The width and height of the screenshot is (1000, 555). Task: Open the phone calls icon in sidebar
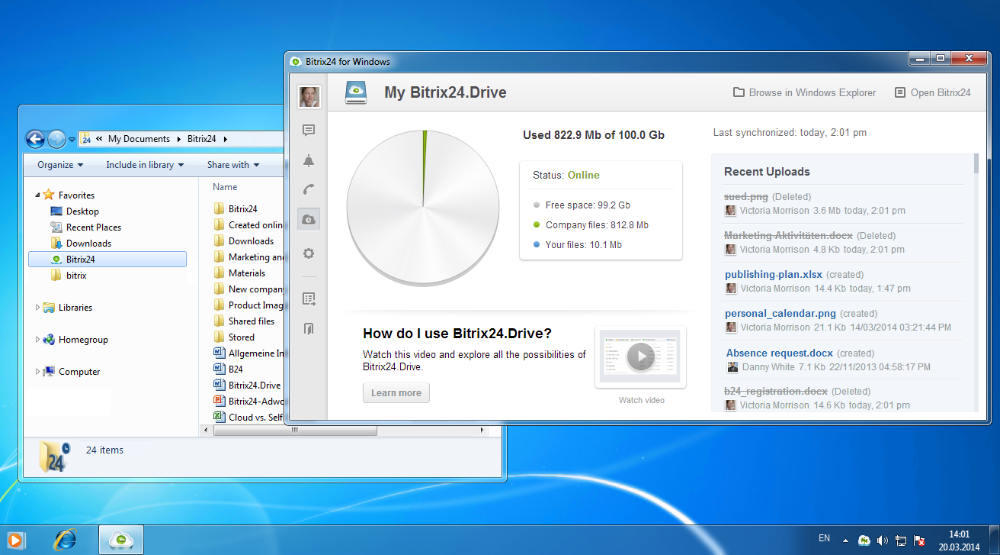(x=309, y=189)
